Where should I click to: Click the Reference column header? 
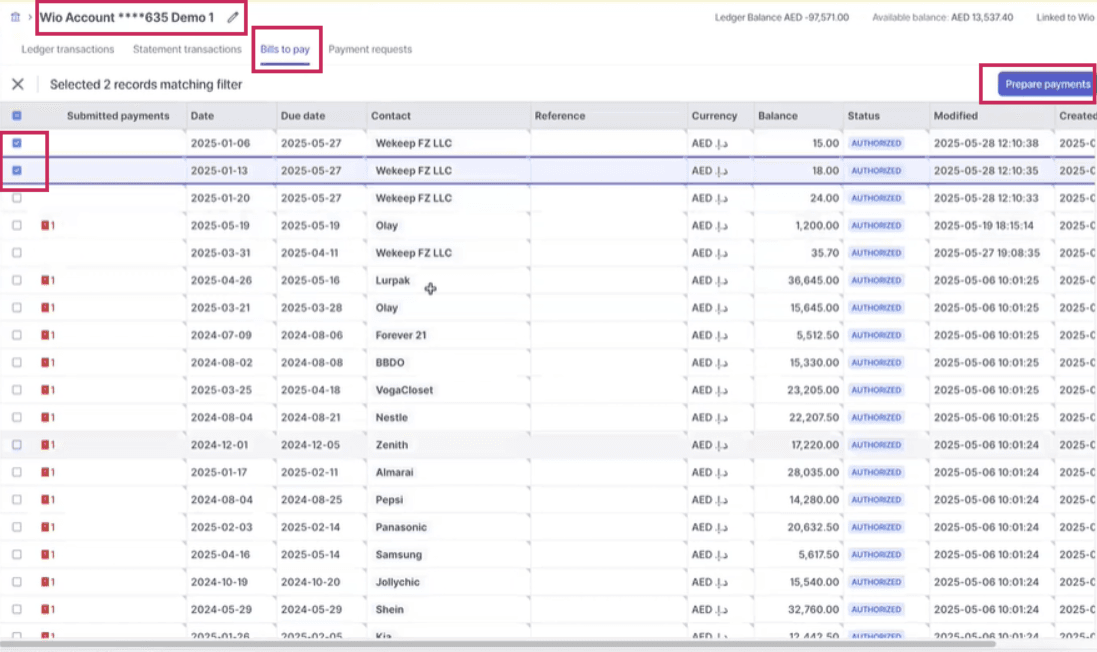[x=560, y=115]
